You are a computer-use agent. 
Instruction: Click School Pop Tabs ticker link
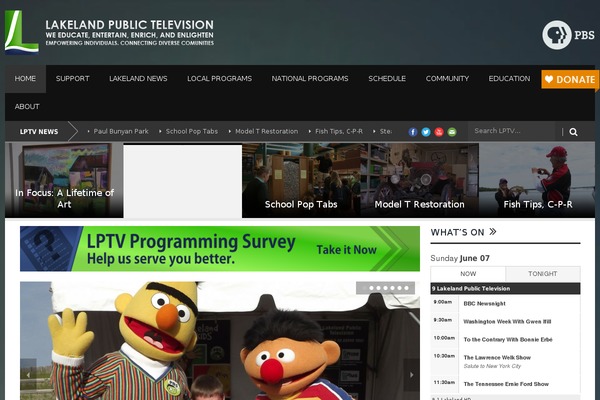pos(192,131)
